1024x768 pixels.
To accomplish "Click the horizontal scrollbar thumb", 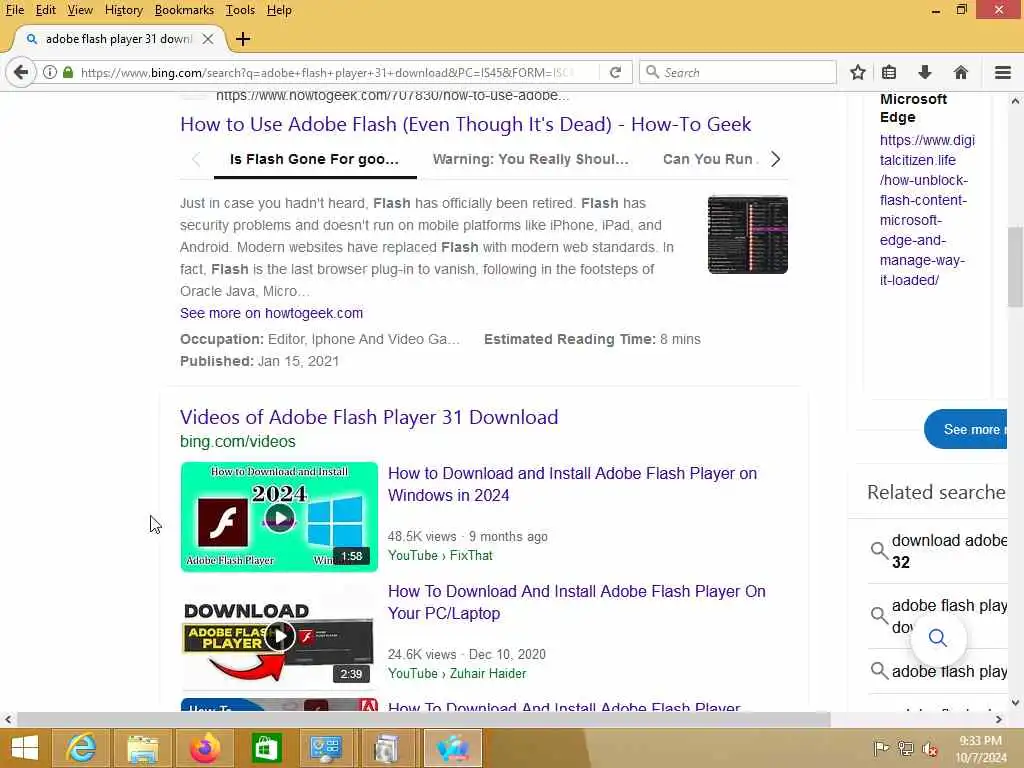I will click(423, 720).
